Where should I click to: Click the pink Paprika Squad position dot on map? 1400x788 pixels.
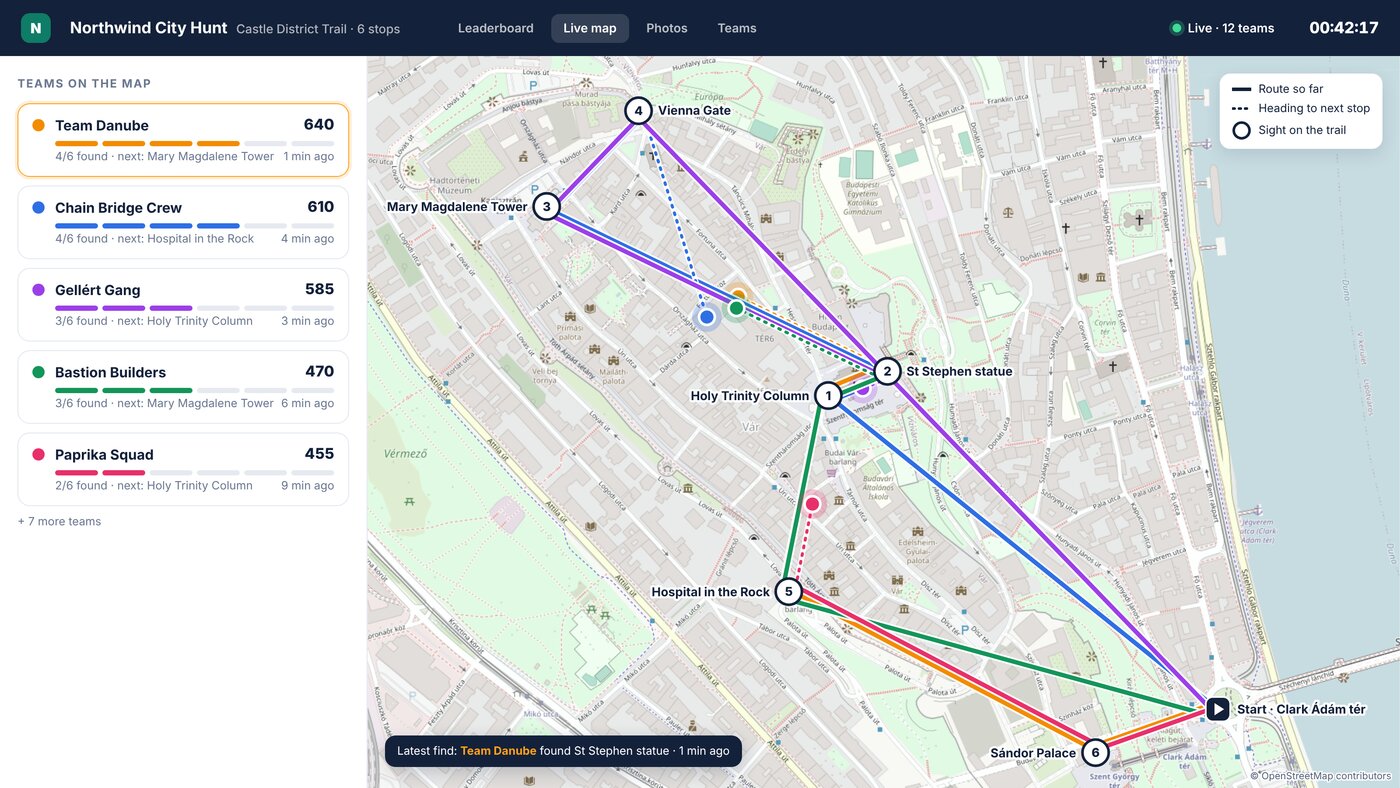[813, 504]
